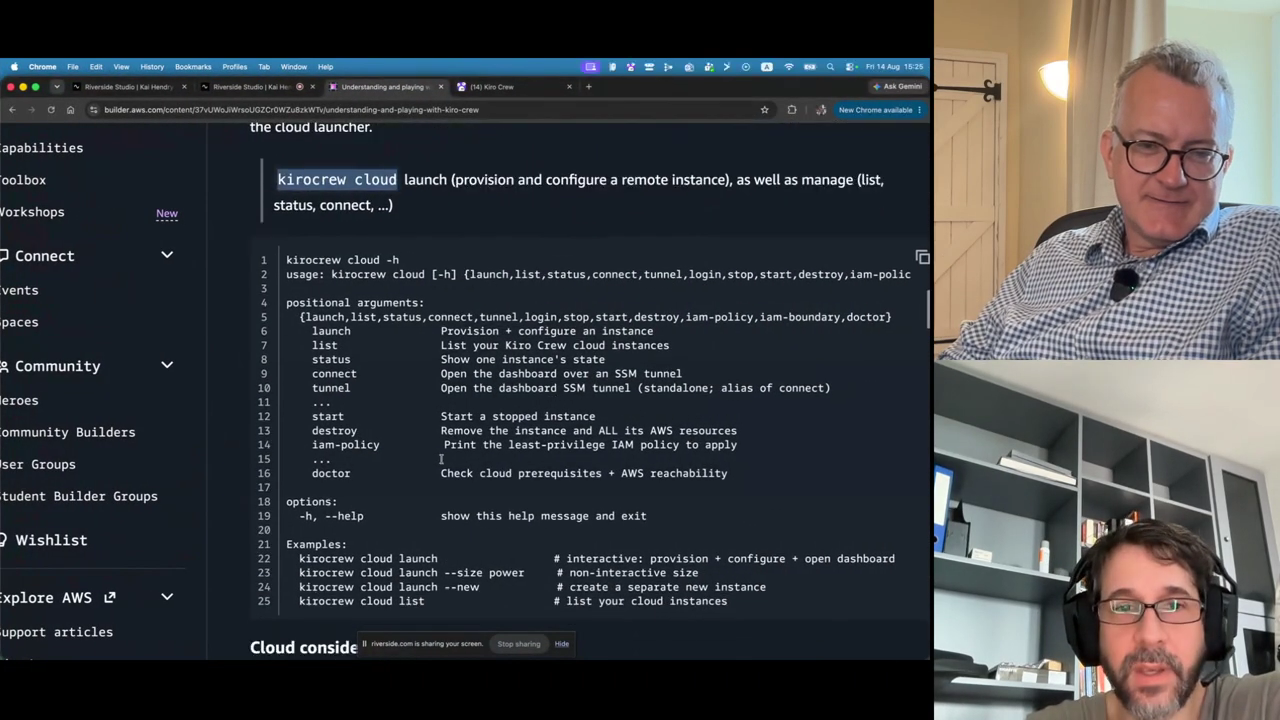The image size is (1280, 720).
Task: Click the 'kirocrew cloud list' example line
Action: coord(361,601)
